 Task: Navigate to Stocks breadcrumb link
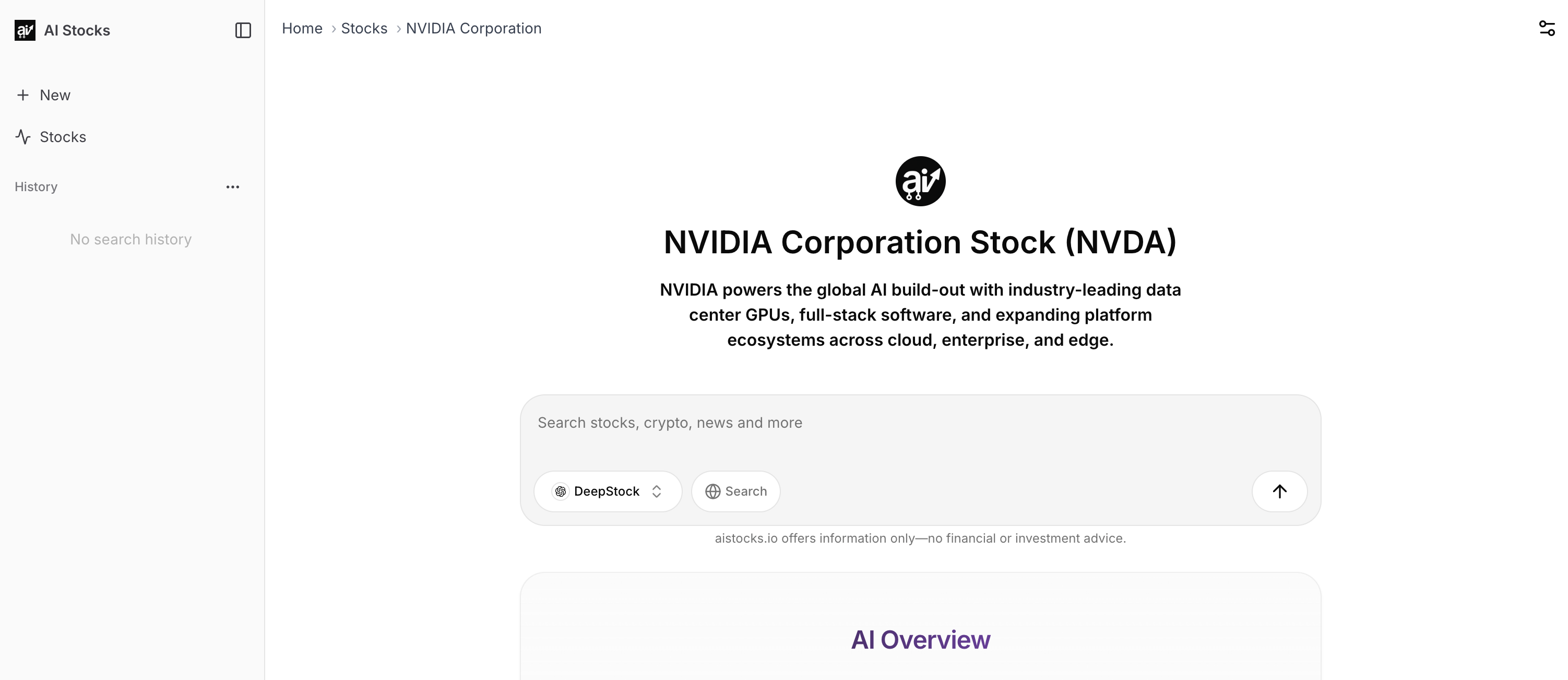[x=364, y=29]
